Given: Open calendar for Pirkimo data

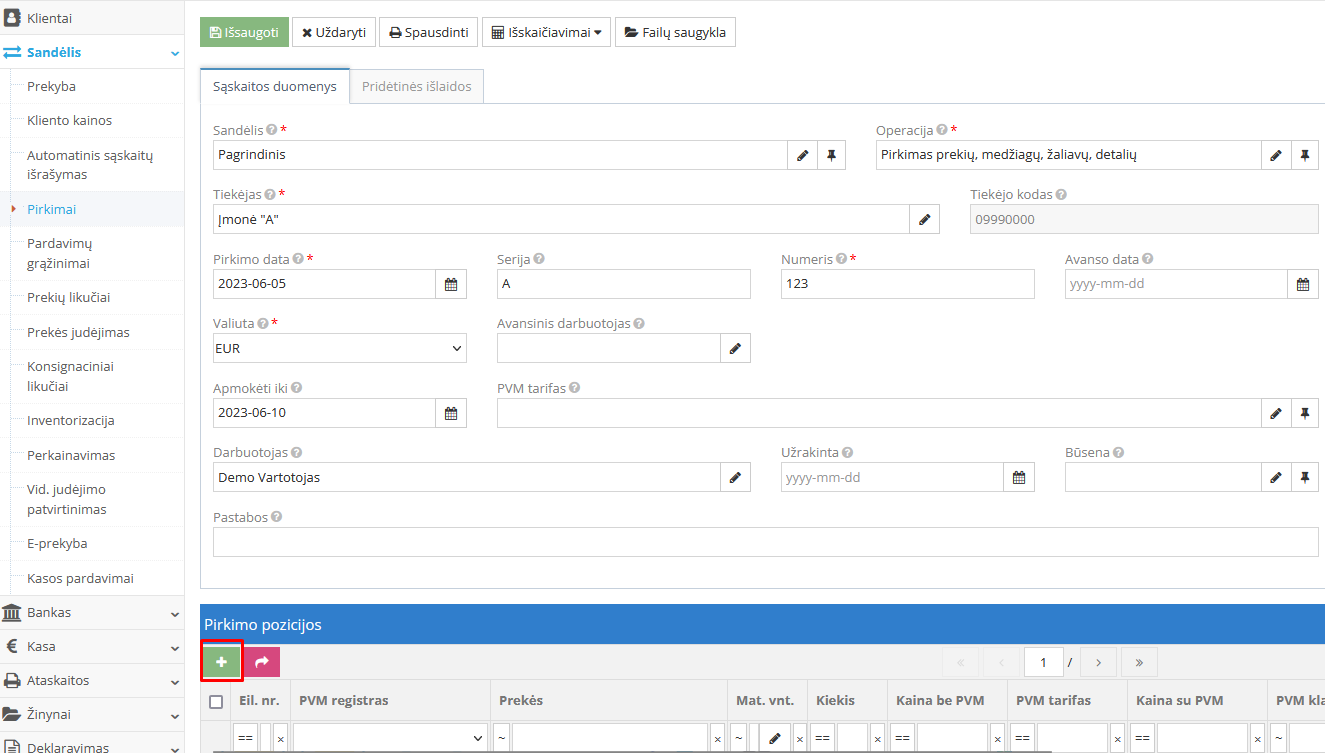Looking at the screenshot, I should tap(451, 283).
